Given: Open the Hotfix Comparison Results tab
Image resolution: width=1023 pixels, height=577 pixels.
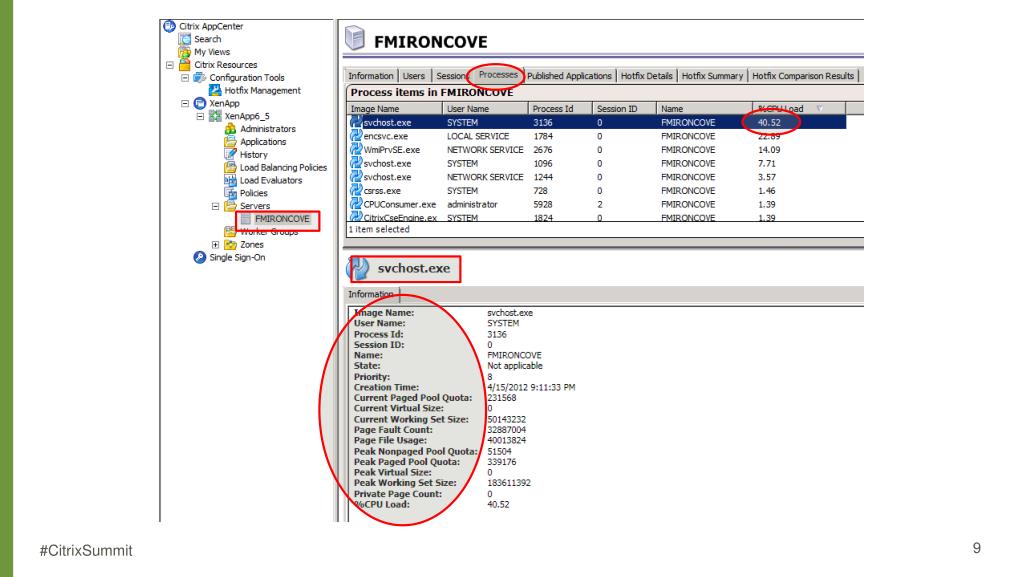Looking at the screenshot, I should pos(803,76).
